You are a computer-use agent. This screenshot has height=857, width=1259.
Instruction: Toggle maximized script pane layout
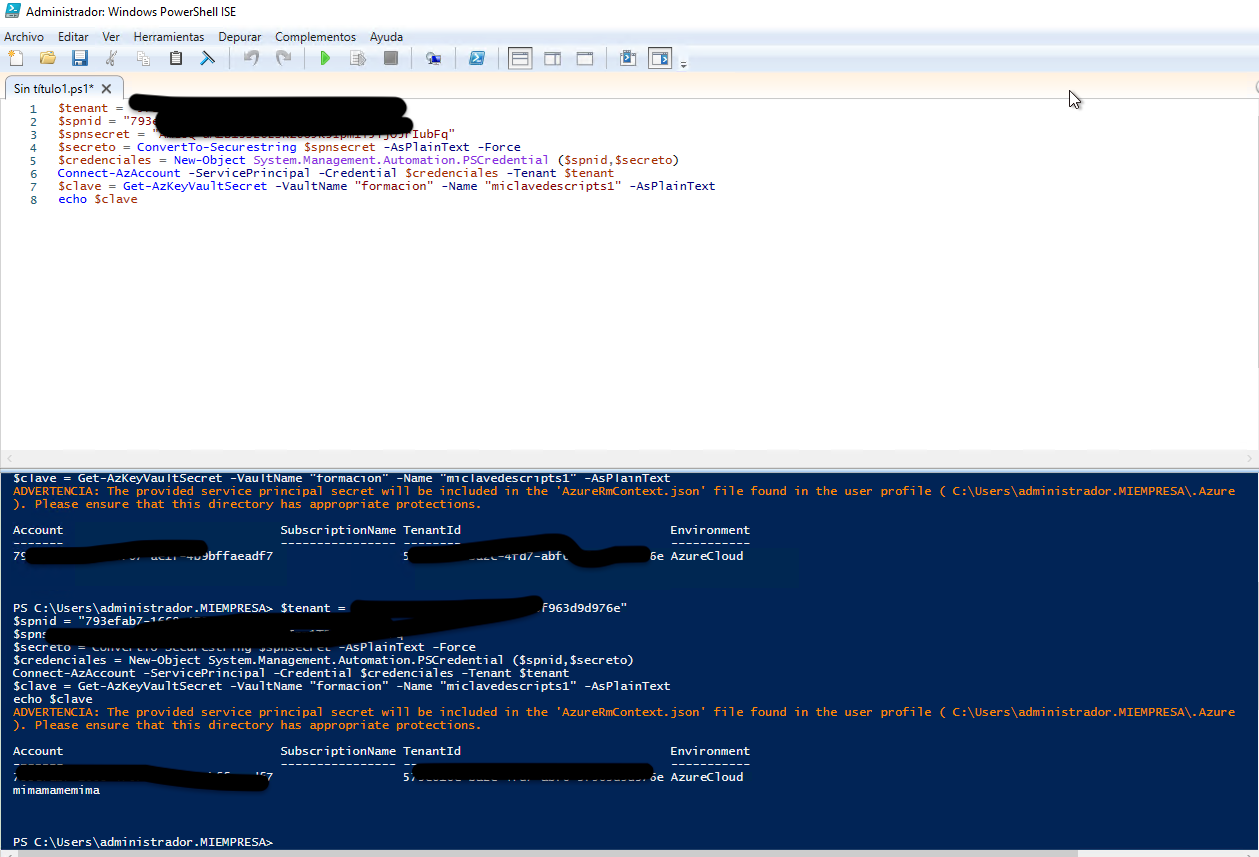tap(584, 59)
